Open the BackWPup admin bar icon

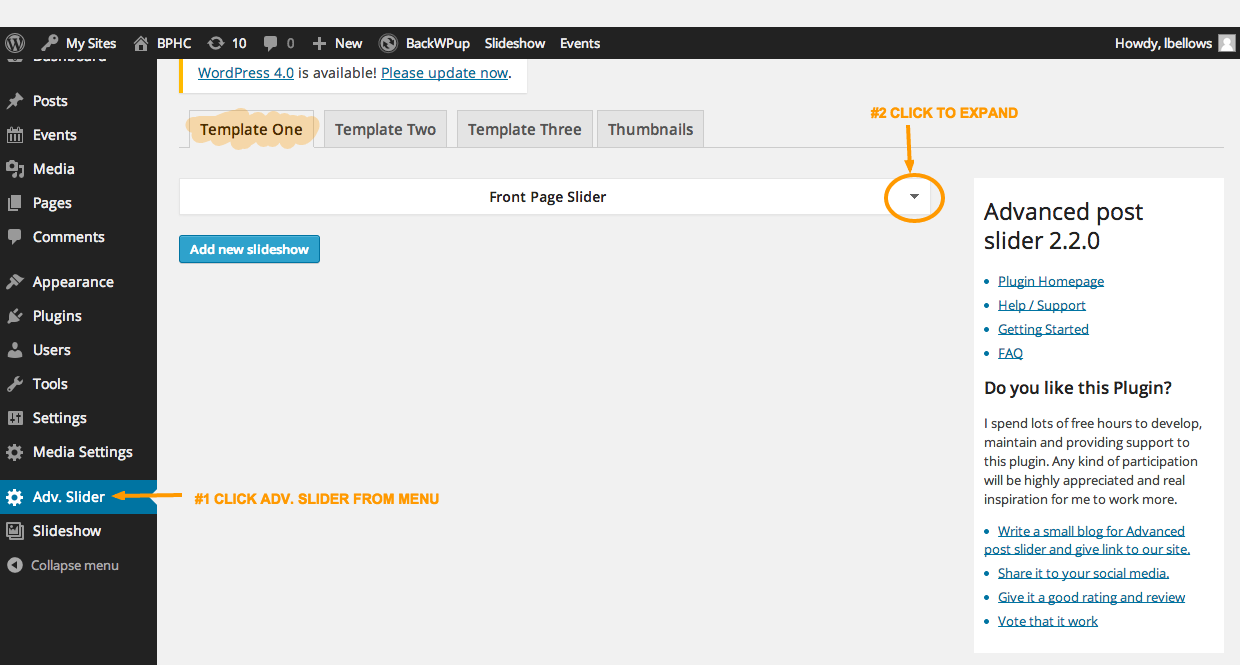tap(388, 43)
